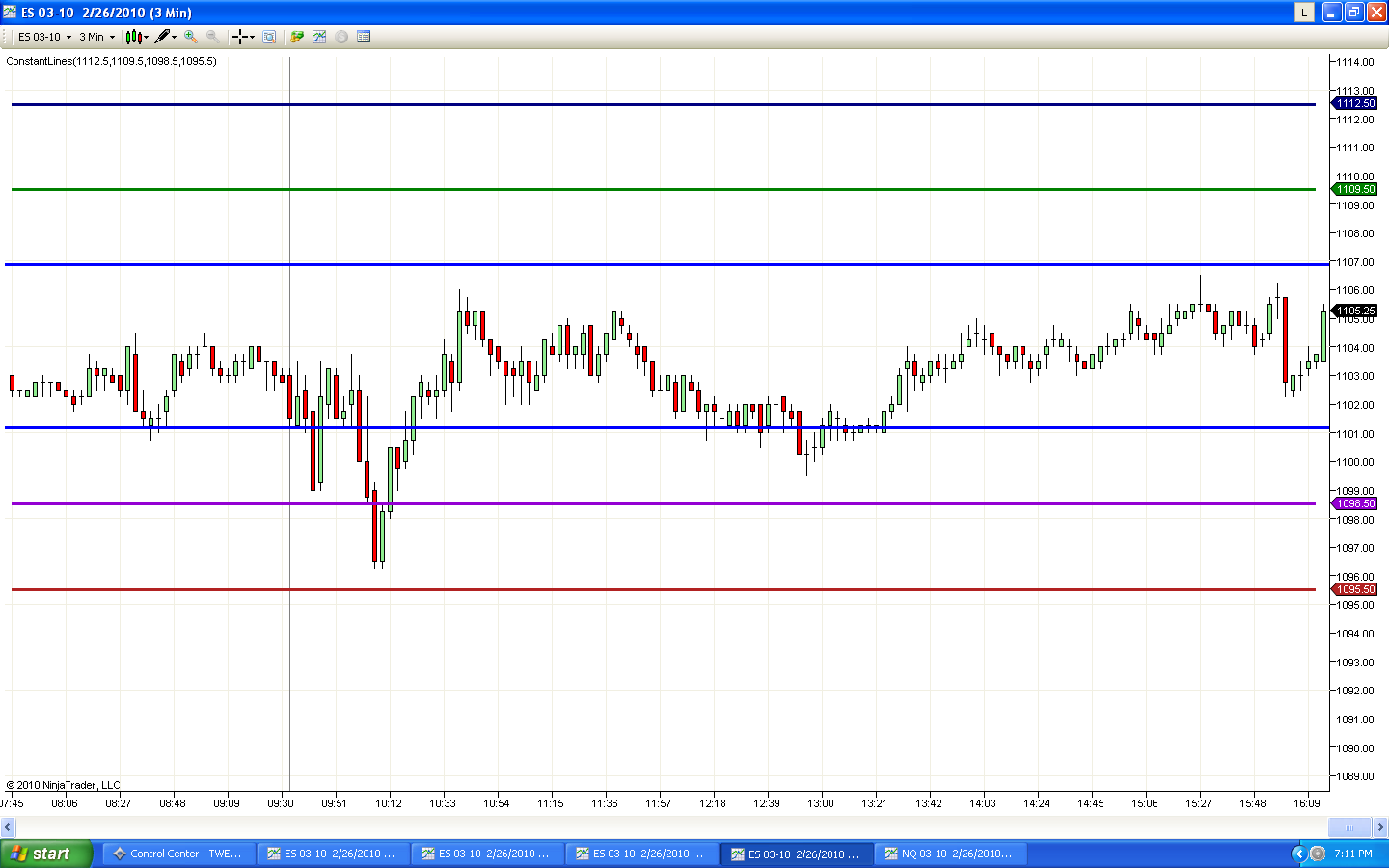Click the 13:00 time axis label
This screenshot has width=1389, height=868.
click(821, 803)
